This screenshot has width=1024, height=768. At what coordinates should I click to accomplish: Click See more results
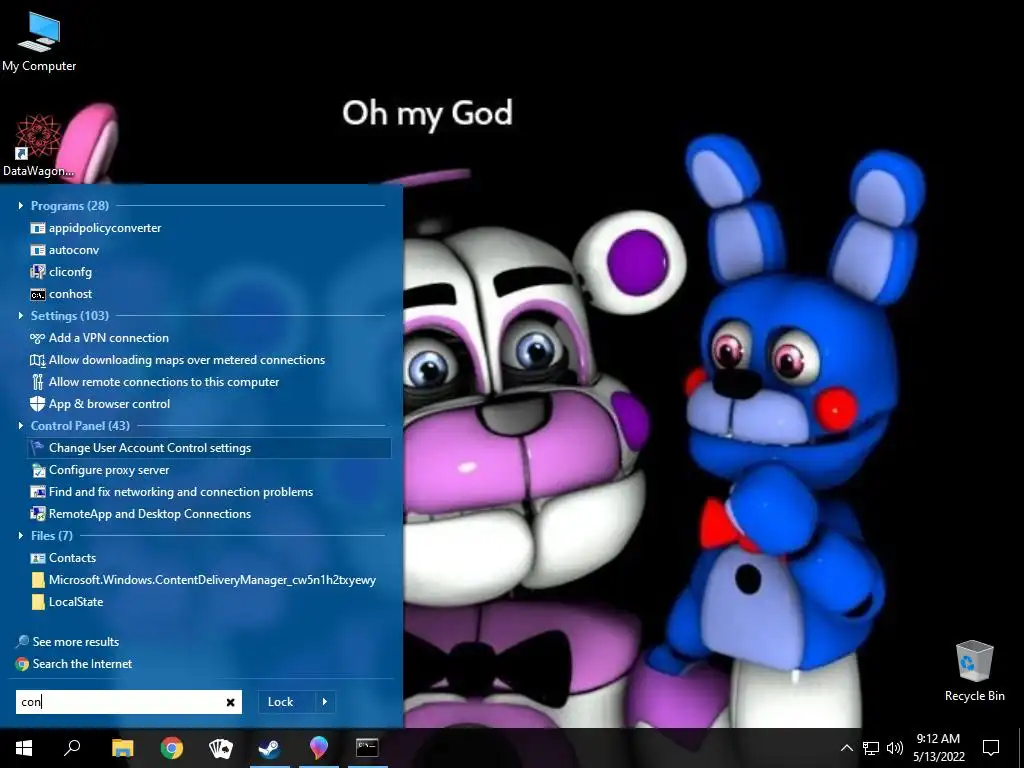coord(76,642)
